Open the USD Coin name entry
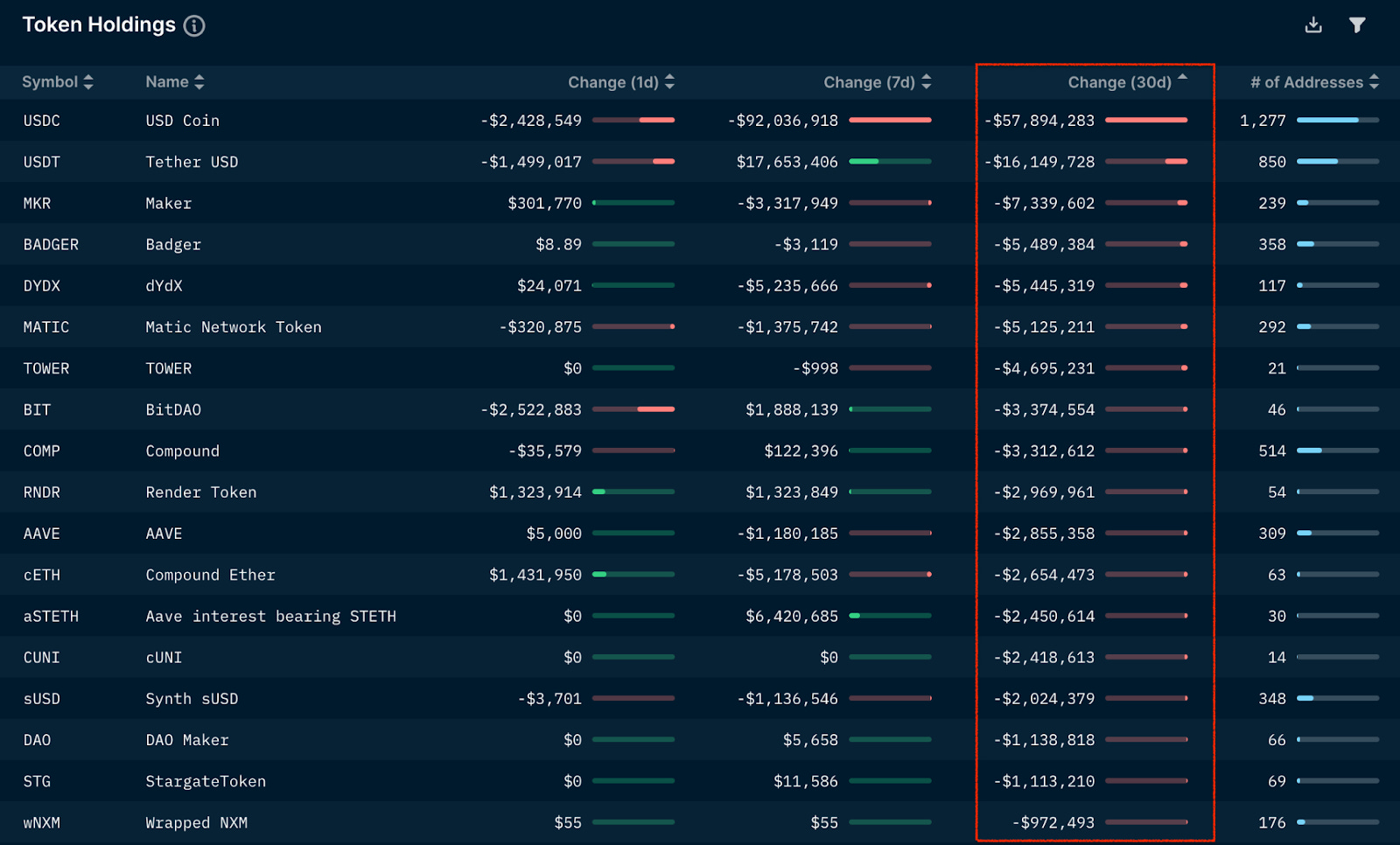 coord(183,121)
